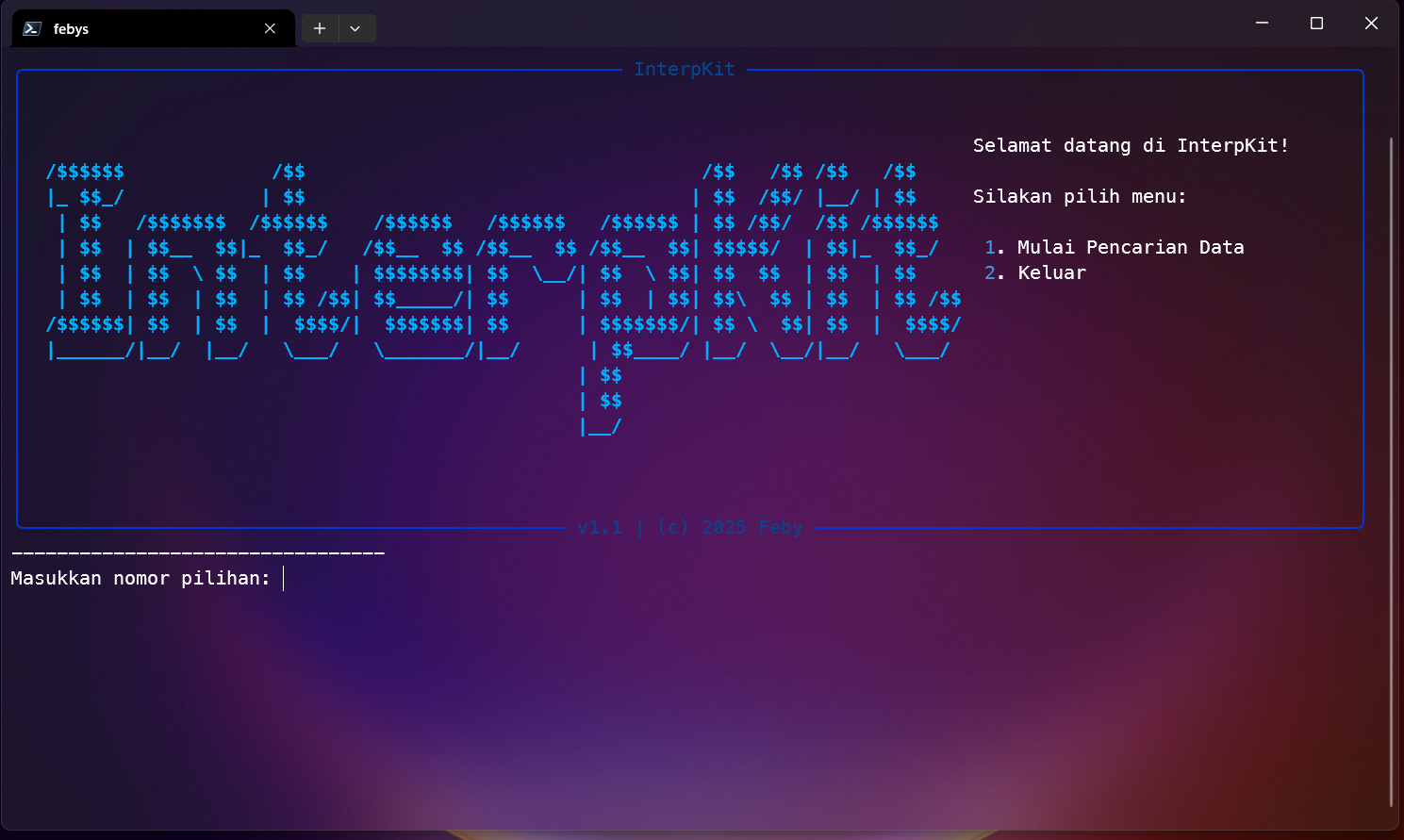Click the Selamat datang di InterpKit greeting

tap(1131, 145)
